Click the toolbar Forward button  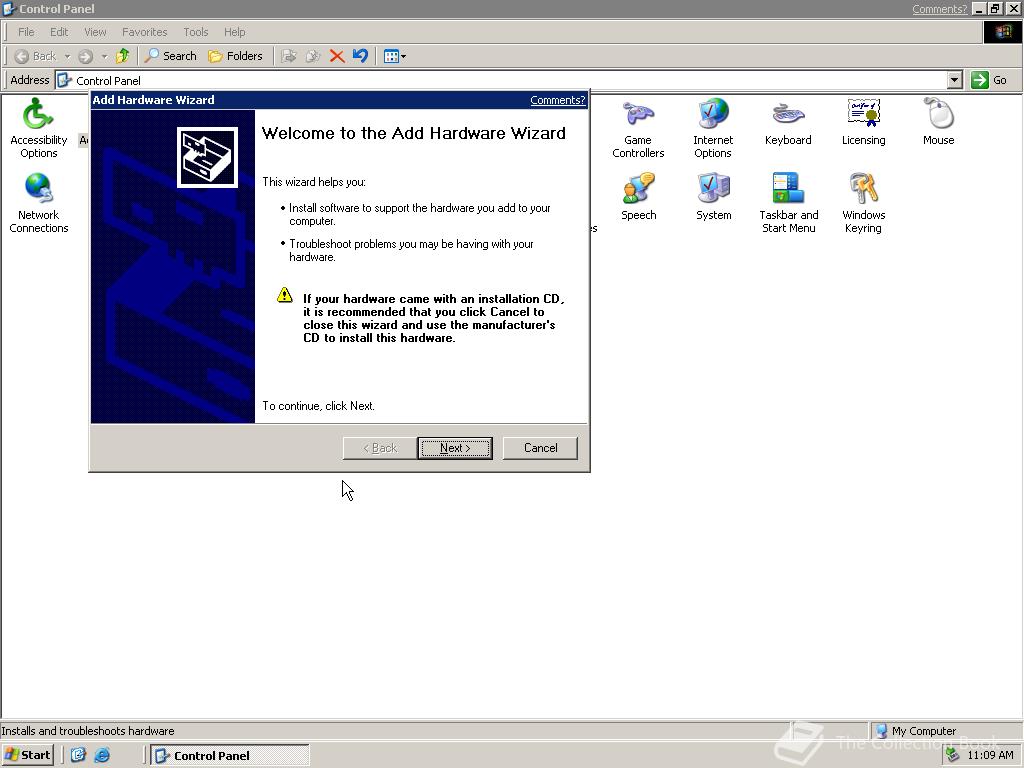[x=86, y=56]
